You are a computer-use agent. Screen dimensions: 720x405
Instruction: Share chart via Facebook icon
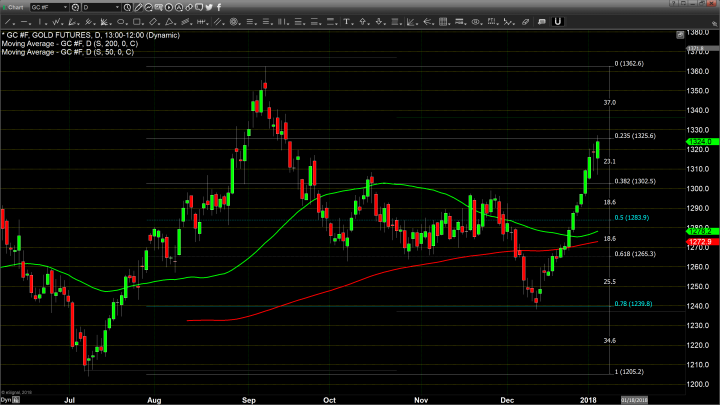(218, 7)
